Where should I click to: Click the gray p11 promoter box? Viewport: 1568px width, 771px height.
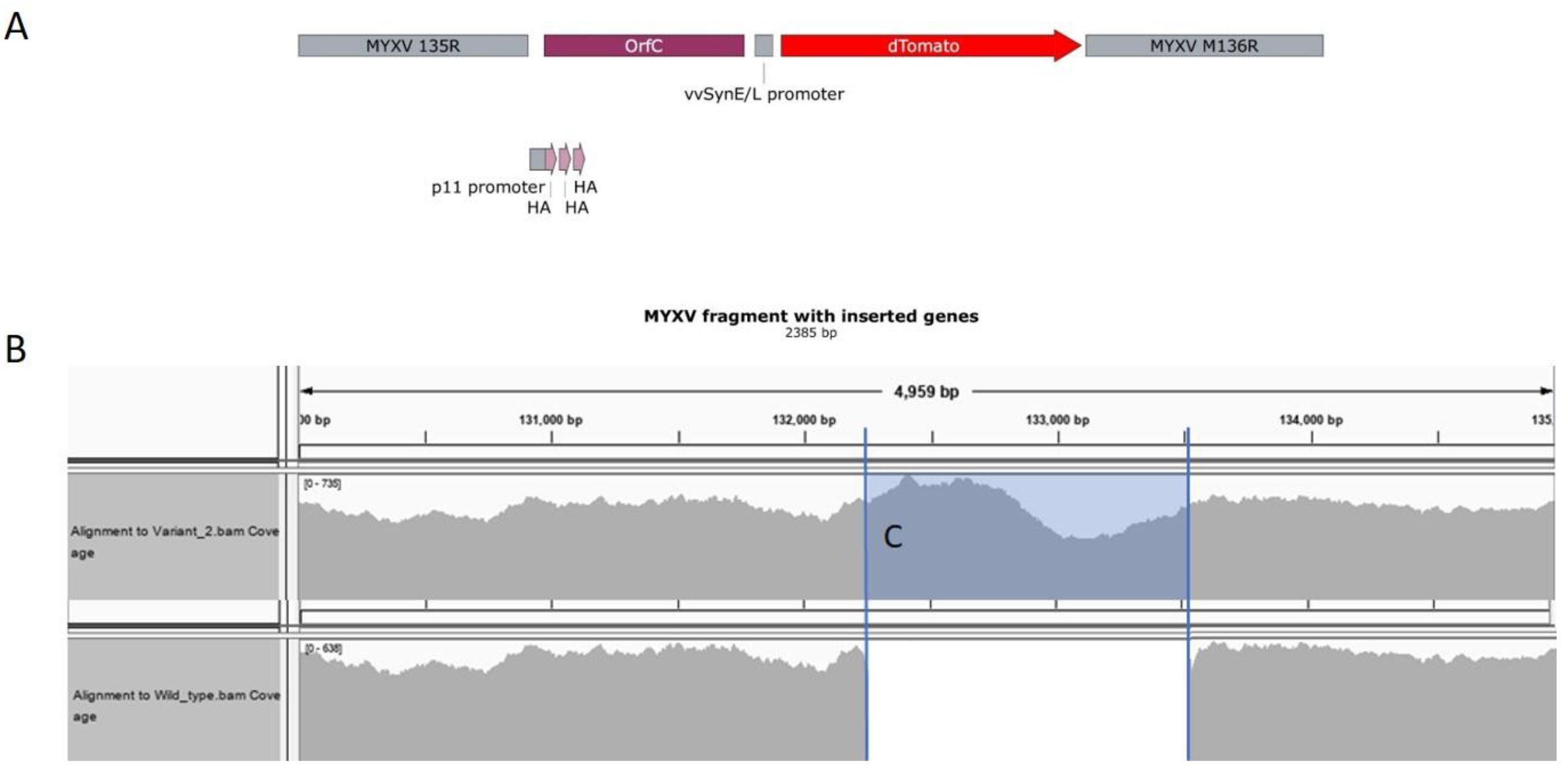(x=537, y=159)
